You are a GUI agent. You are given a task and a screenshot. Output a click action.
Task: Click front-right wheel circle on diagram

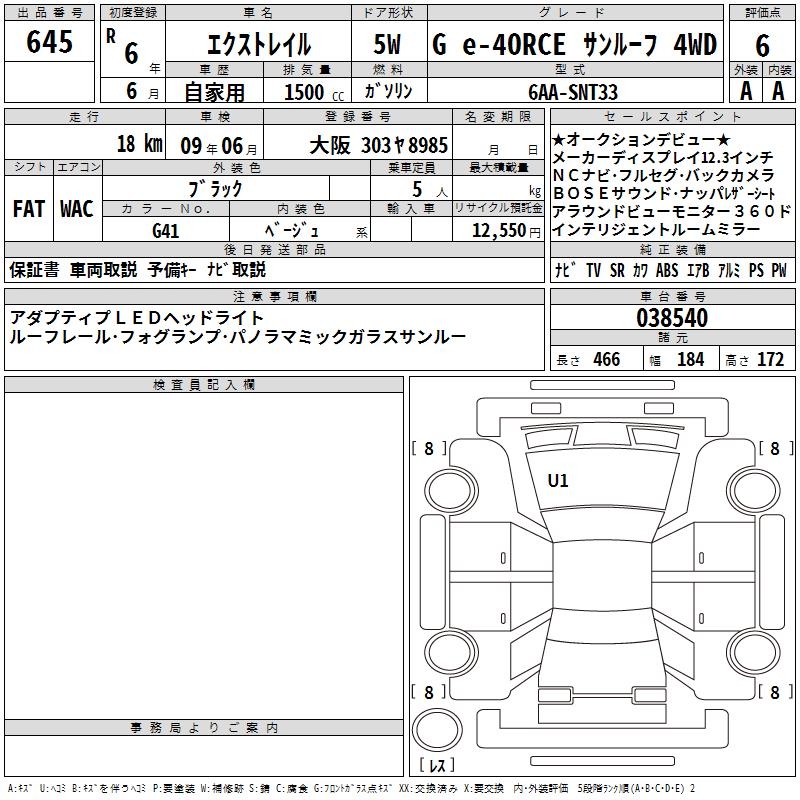click(x=754, y=491)
